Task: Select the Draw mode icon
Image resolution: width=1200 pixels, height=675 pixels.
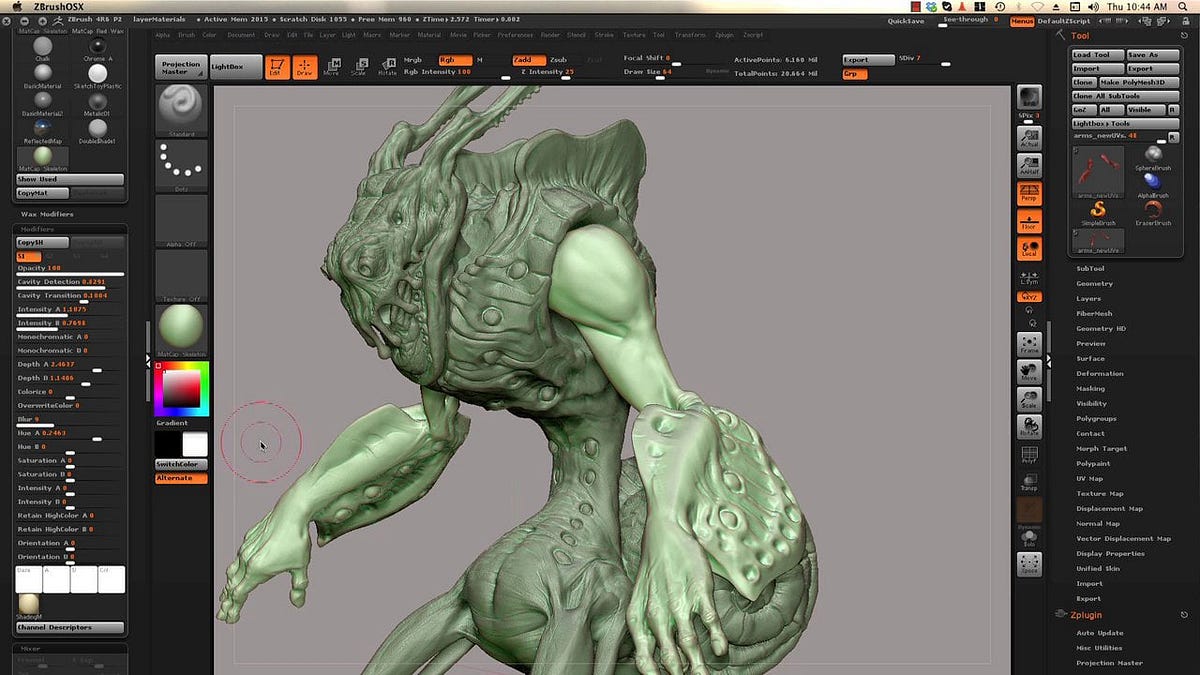Action: (304, 66)
